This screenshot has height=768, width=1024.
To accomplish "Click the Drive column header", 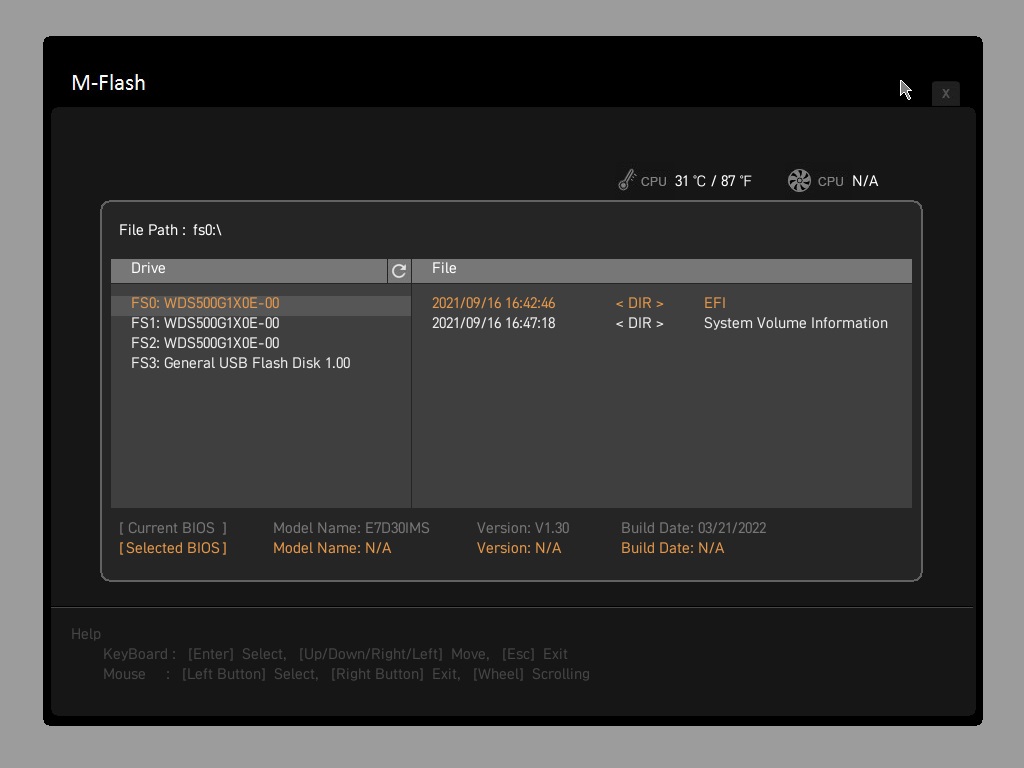I will pos(249,270).
